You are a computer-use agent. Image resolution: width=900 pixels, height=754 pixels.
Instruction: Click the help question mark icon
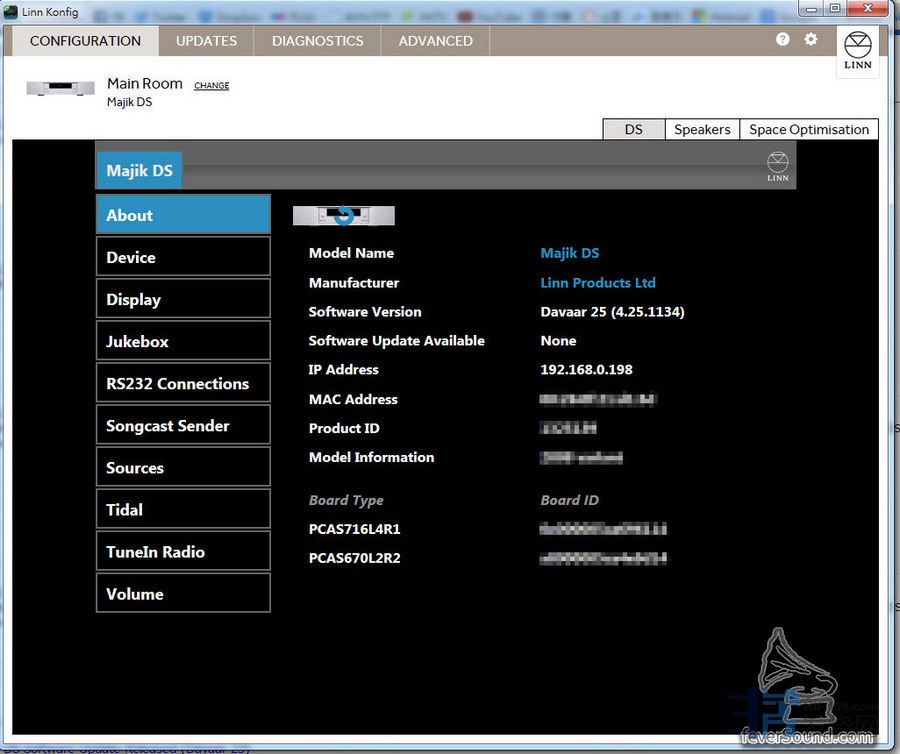[x=782, y=39]
